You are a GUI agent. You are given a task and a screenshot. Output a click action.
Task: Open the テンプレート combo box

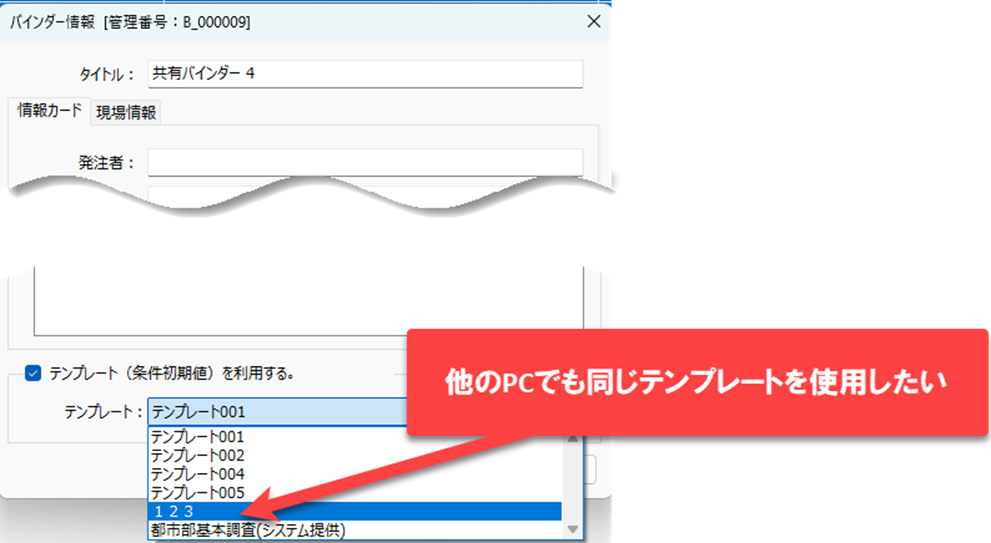click(x=278, y=412)
